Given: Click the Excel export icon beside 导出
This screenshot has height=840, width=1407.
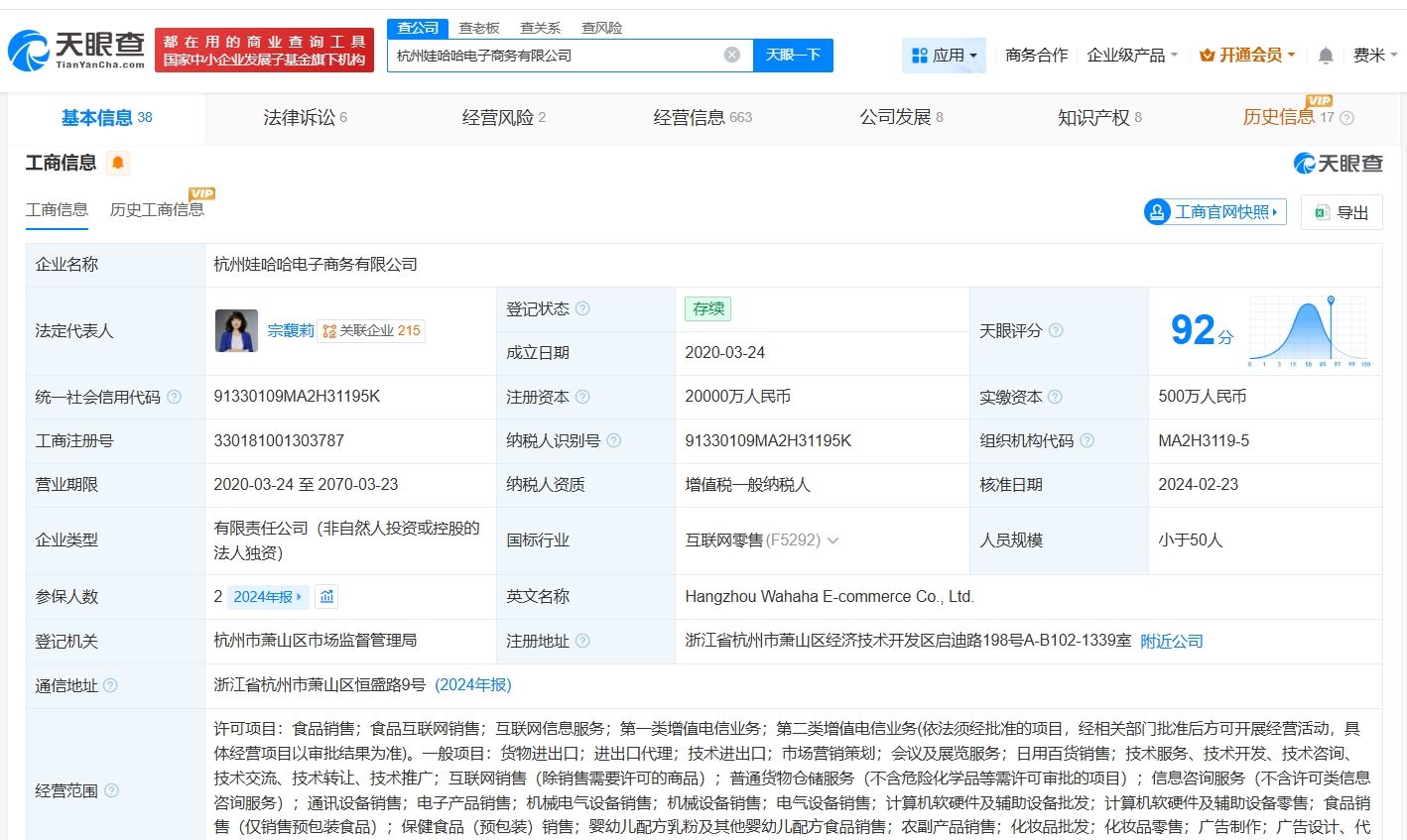Looking at the screenshot, I should click(1321, 212).
